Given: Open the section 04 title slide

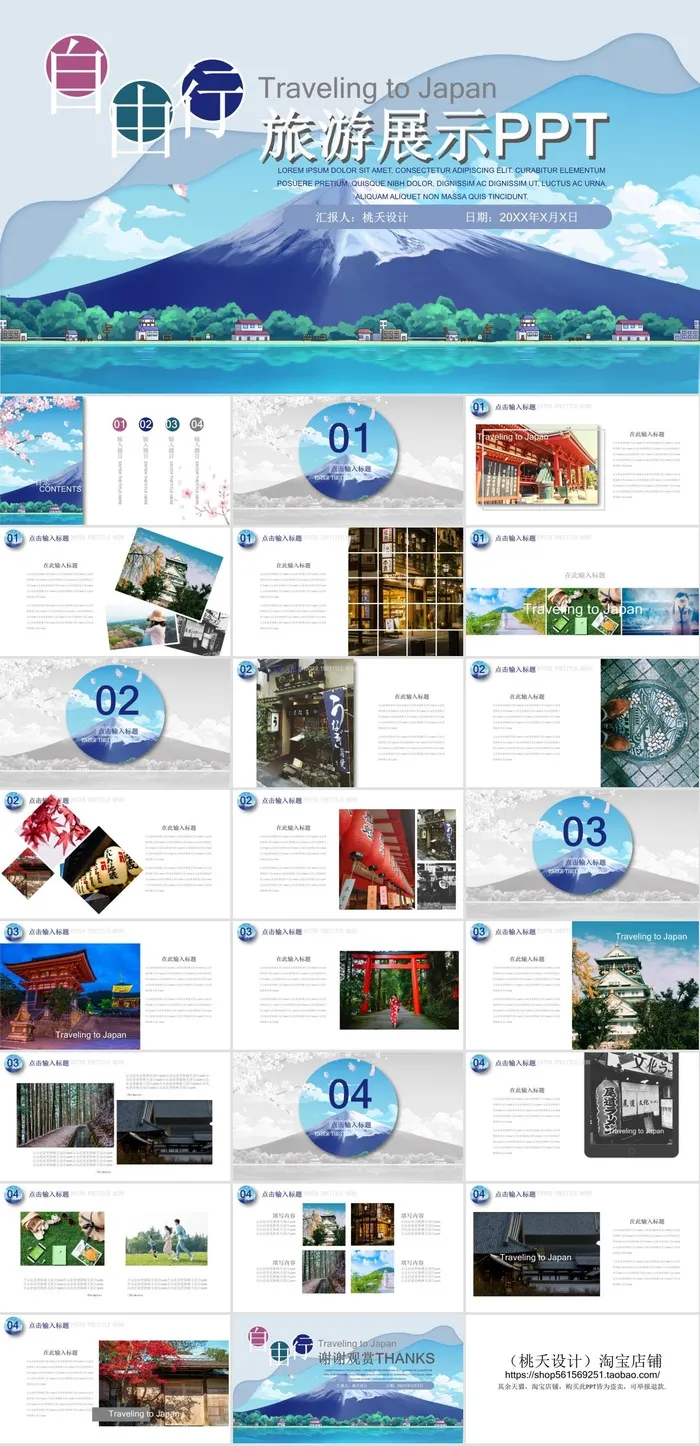Looking at the screenshot, I should point(348,1116).
